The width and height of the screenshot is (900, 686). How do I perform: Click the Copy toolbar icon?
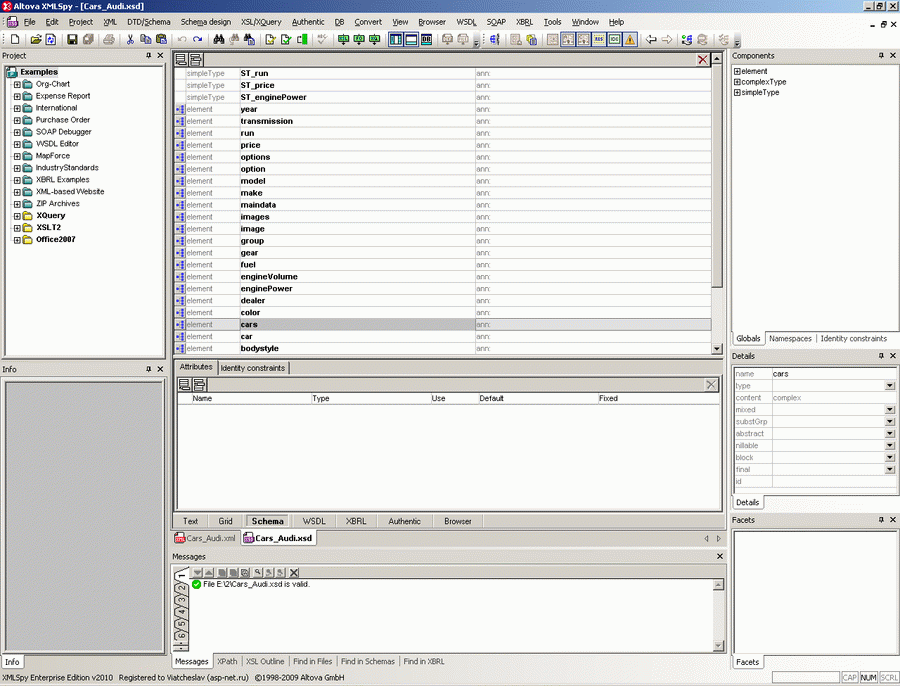[x=146, y=39]
